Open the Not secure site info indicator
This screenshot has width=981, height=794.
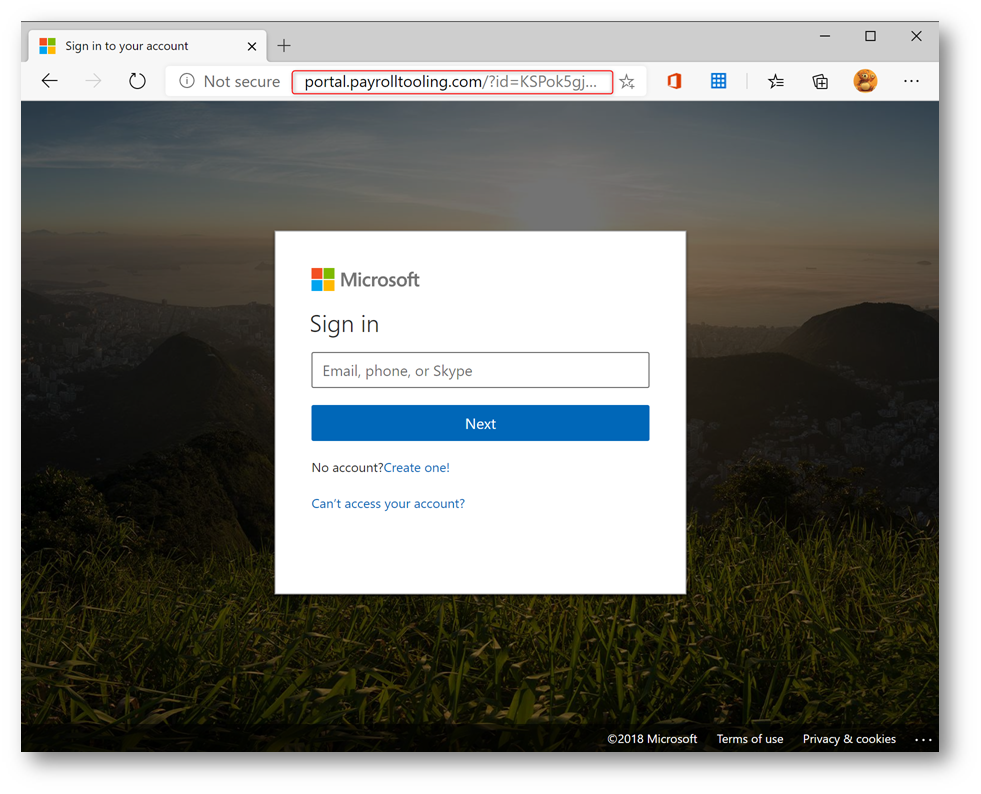[x=230, y=81]
